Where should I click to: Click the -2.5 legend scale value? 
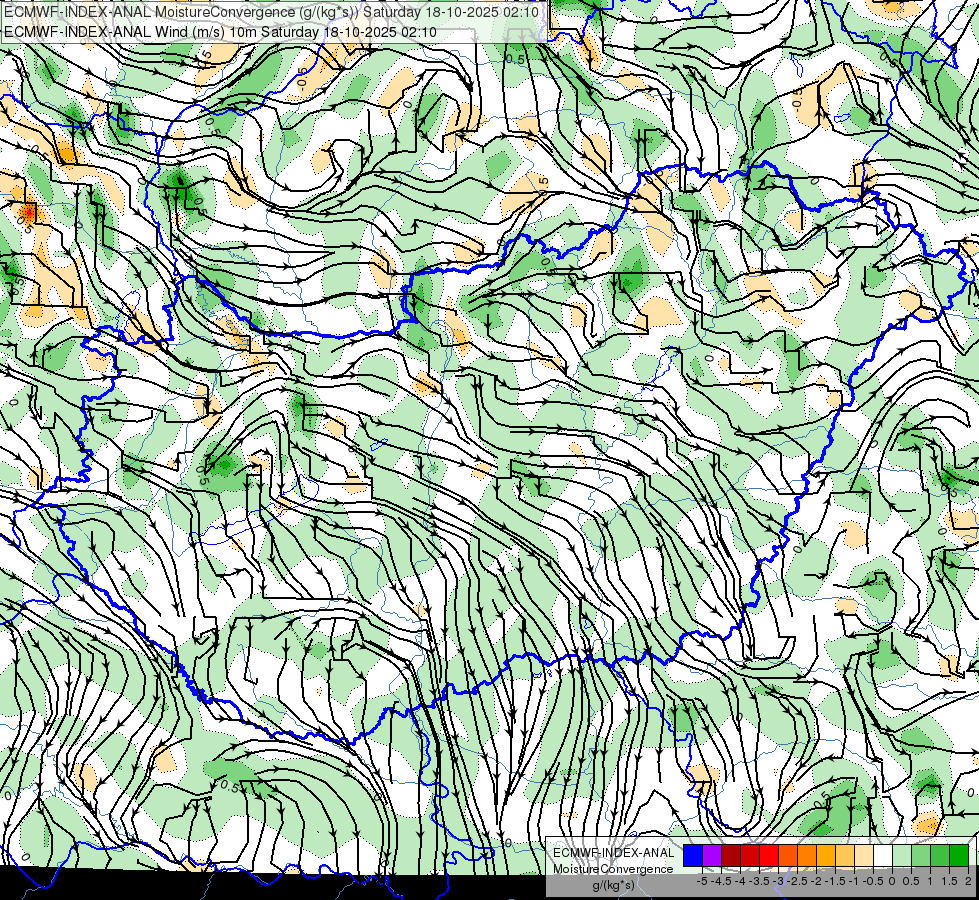[x=797, y=881]
